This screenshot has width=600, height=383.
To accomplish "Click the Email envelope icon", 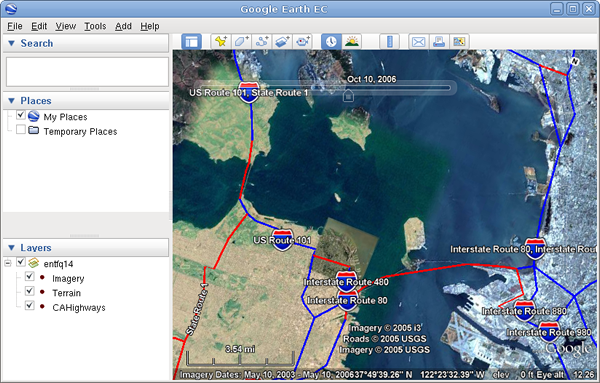I will pyautogui.click(x=419, y=41).
